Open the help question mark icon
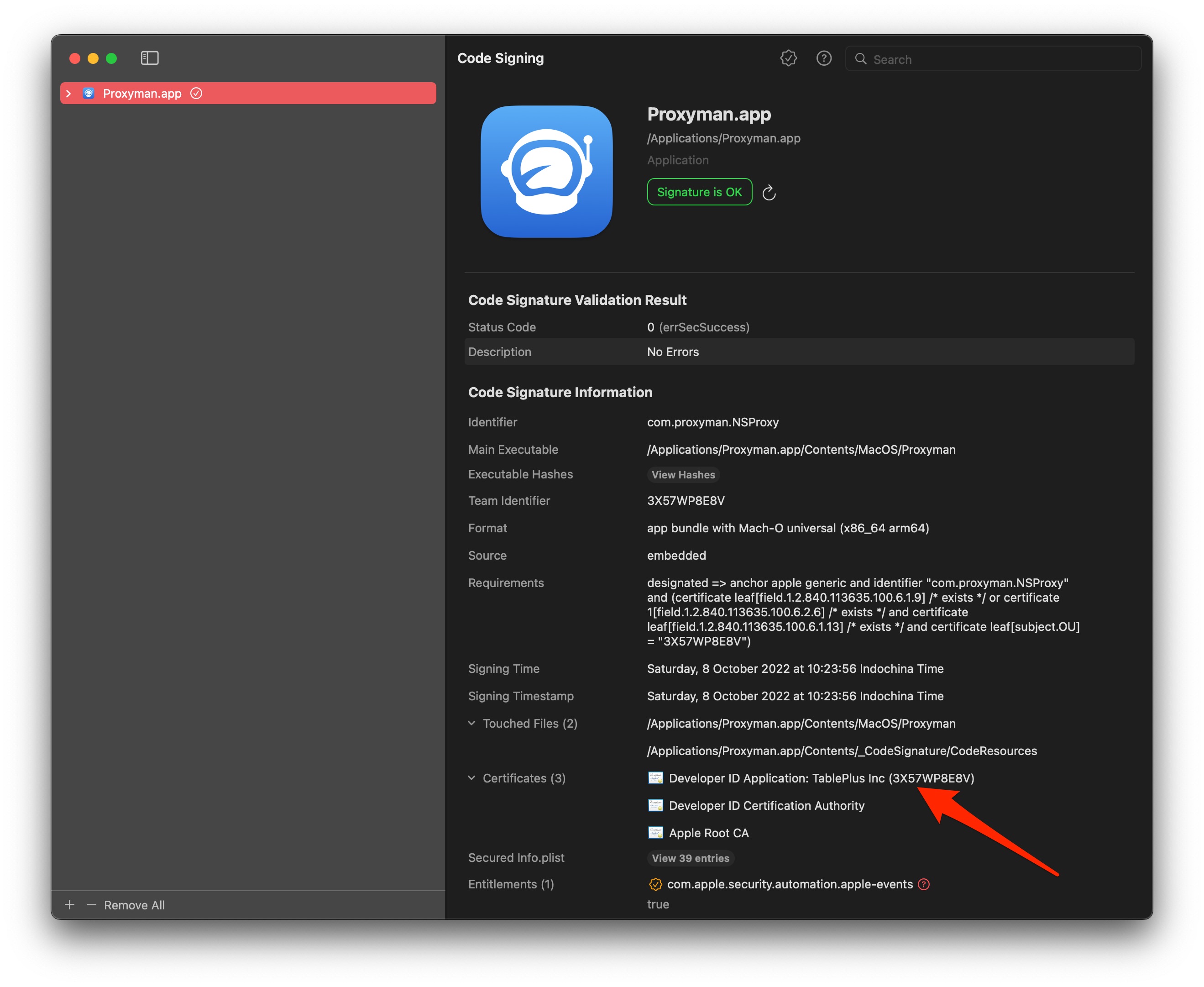Image resolution: width=1204 pixels, height=987 pixels. point(823,58)
